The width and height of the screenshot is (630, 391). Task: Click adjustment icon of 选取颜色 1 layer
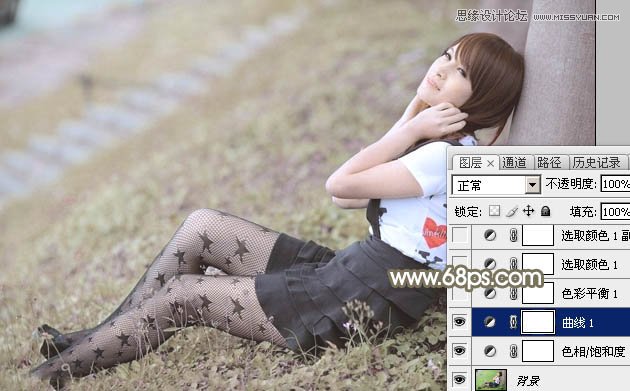(489, 264)
